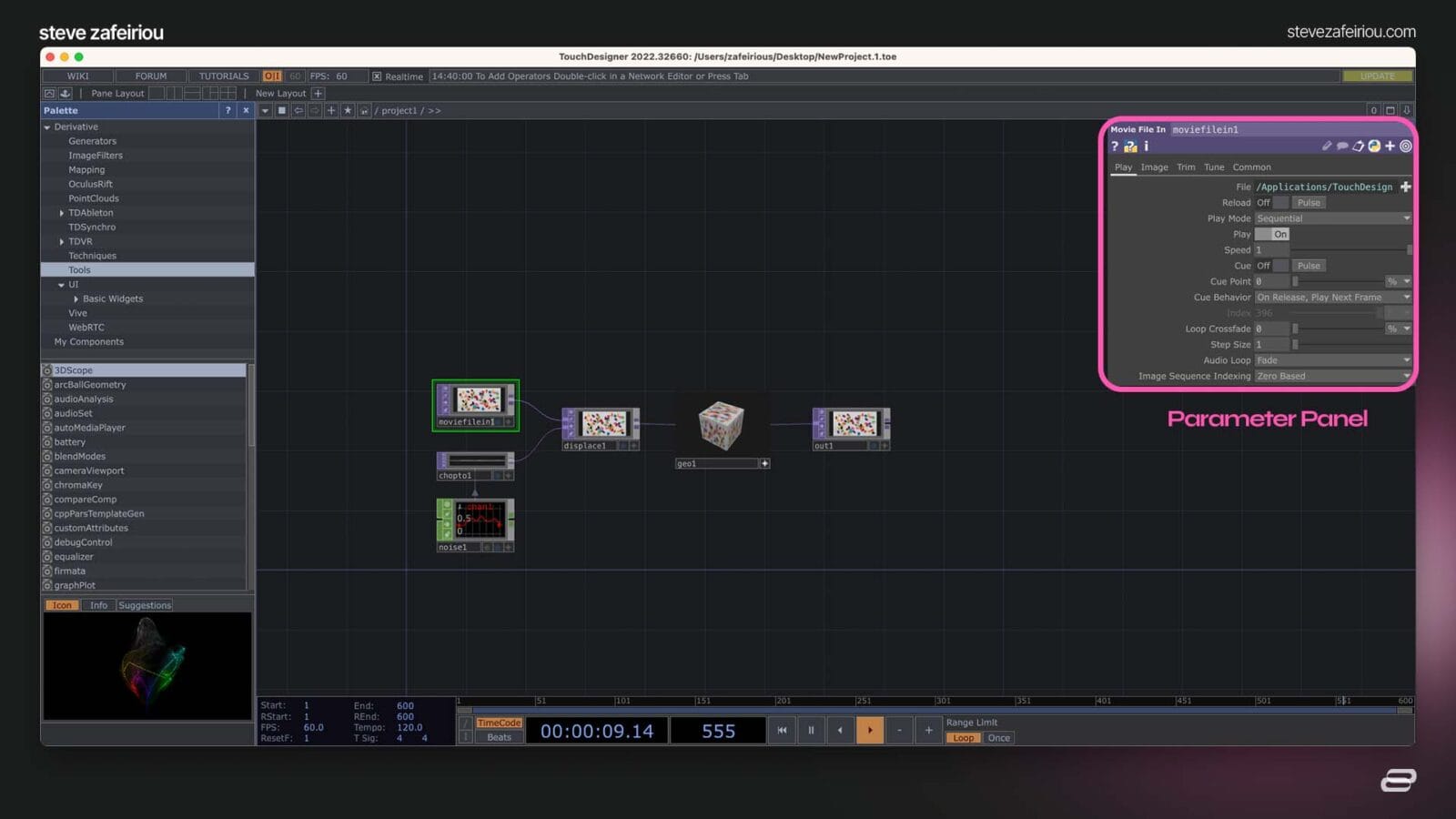Screen dimensions: 1456x819
Task: Switch timeline from Loop to Once mode
Action: click(x=998, y=738)
